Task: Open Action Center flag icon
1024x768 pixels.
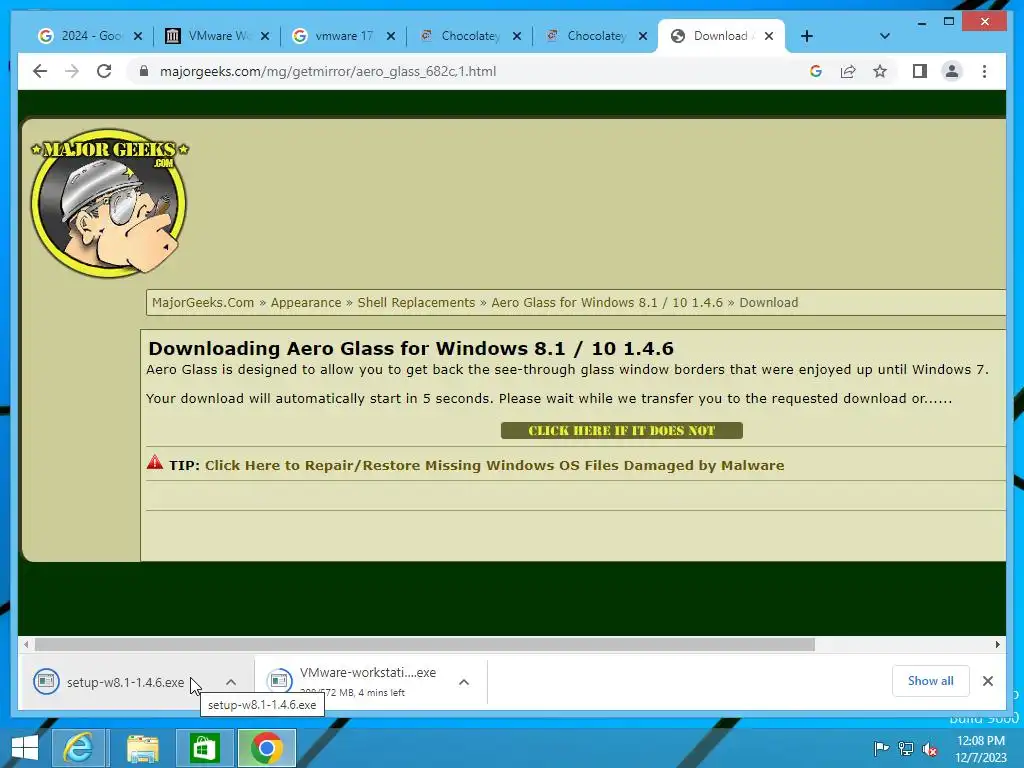Action: (x=881, y=748)
